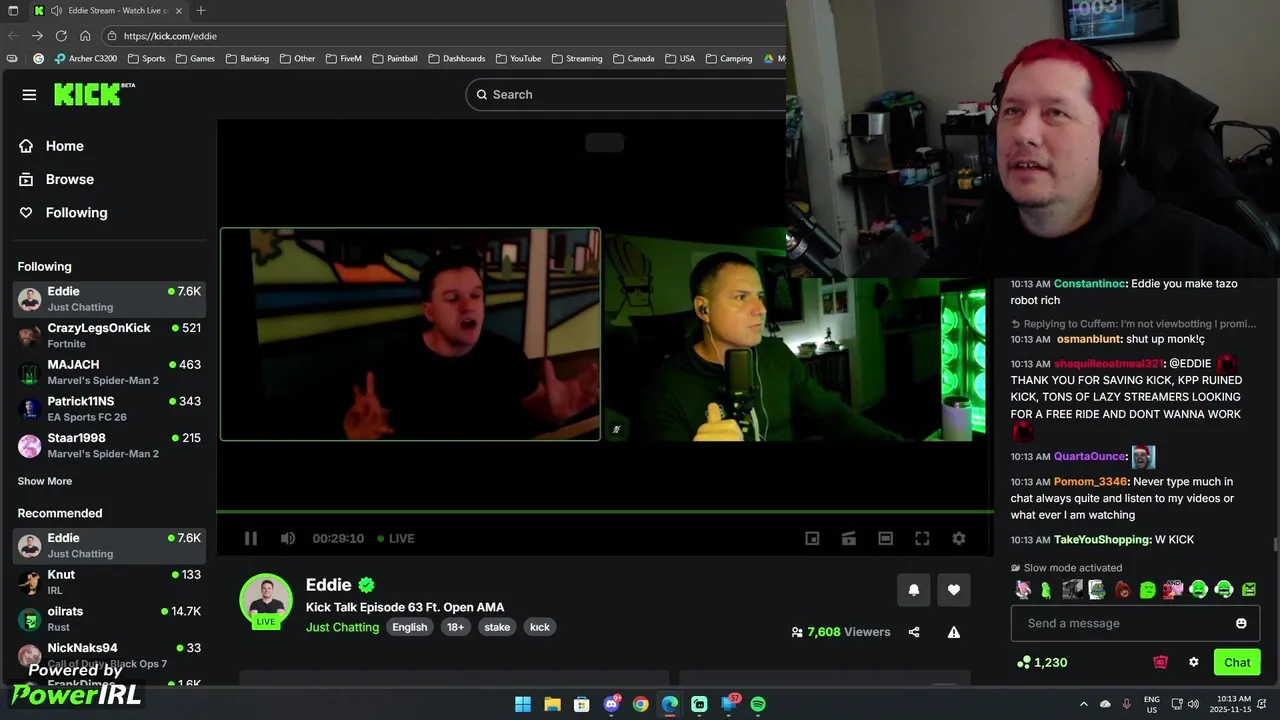Open the emoji picker in chat
This screenshot has height=720, width=1280.
point(1241,623)
